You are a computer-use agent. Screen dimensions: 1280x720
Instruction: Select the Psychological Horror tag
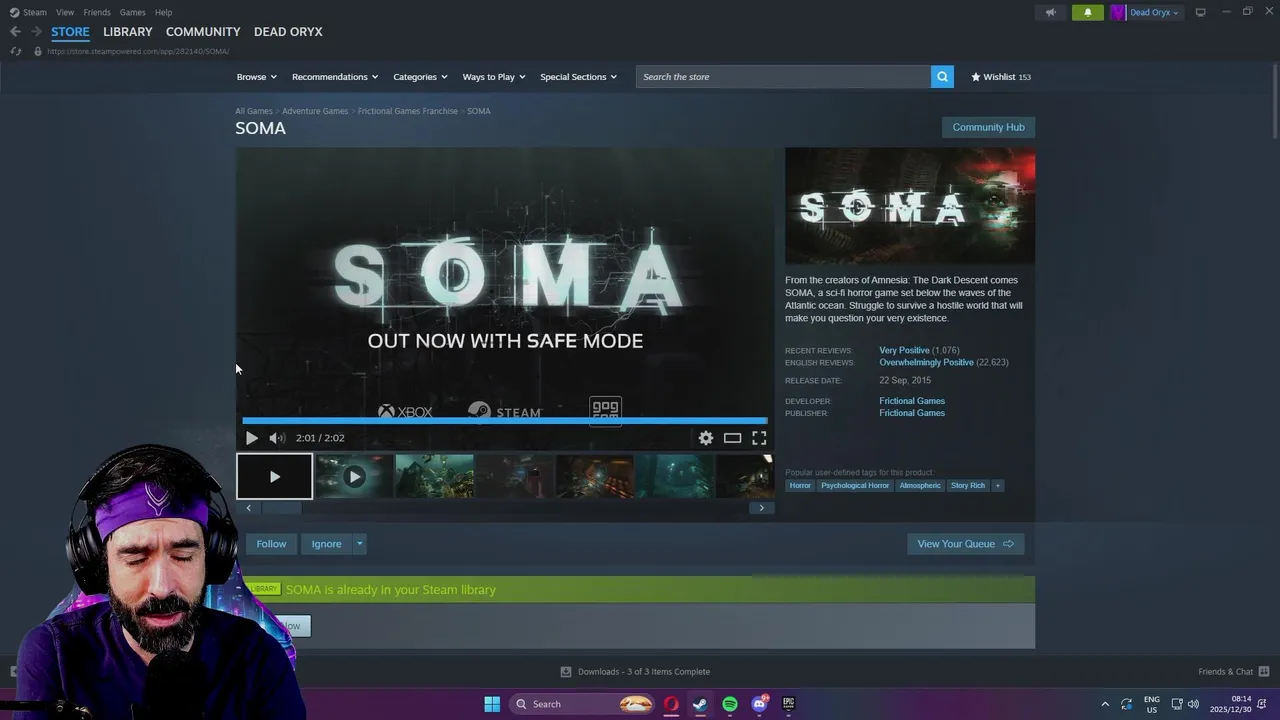click(x=855, y=486)
